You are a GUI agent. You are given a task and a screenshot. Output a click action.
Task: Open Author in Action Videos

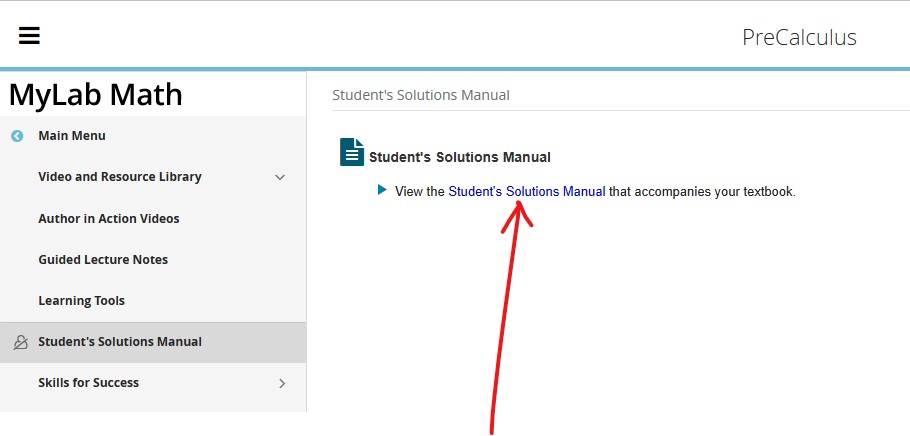pos(109,218)
